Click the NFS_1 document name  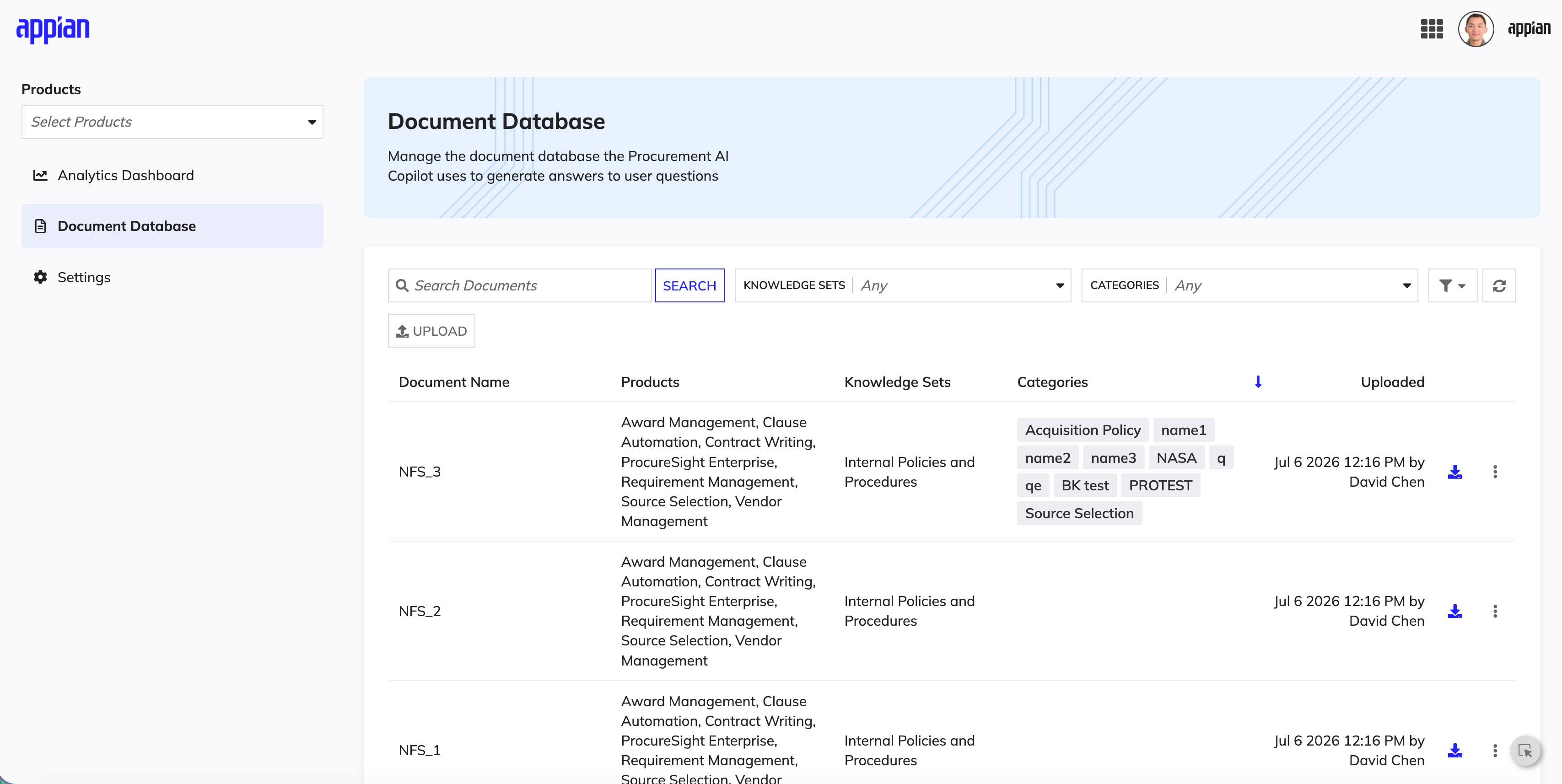click(420, 751)
